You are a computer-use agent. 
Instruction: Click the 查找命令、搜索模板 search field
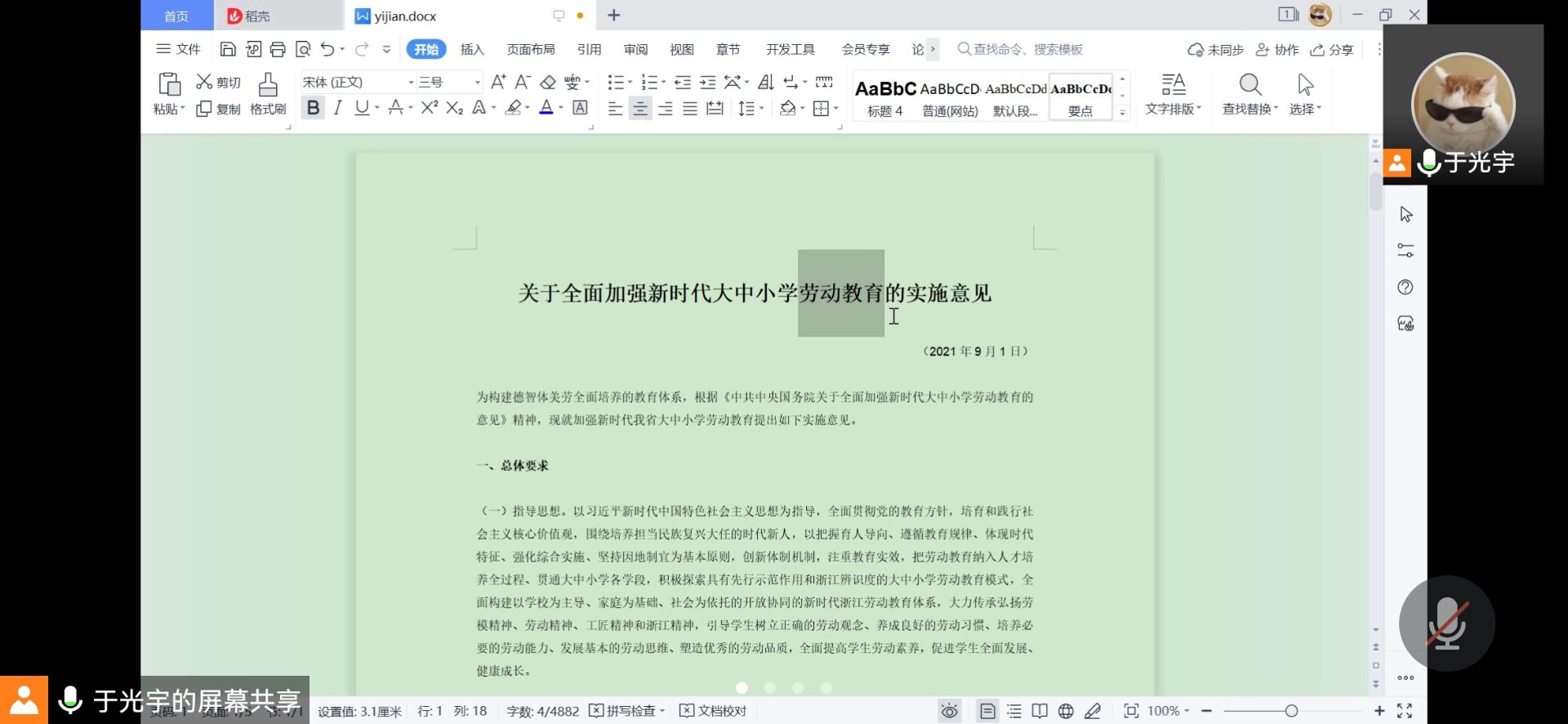click(x=1027, y=50)
